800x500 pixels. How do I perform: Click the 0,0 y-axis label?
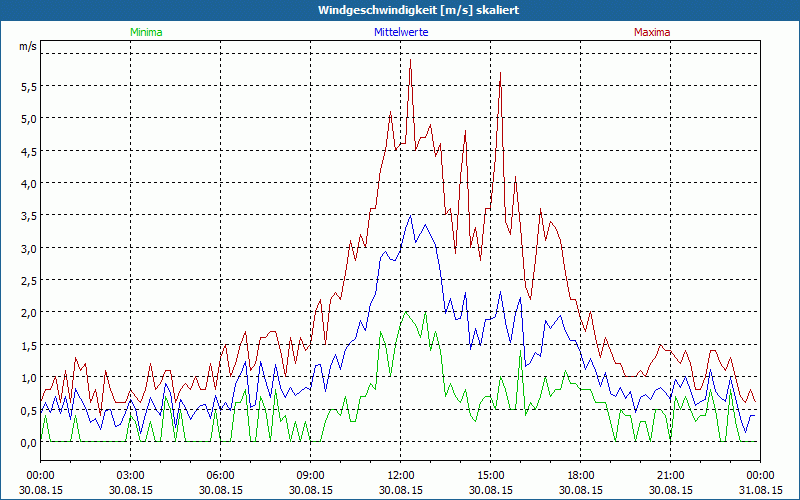28,443
